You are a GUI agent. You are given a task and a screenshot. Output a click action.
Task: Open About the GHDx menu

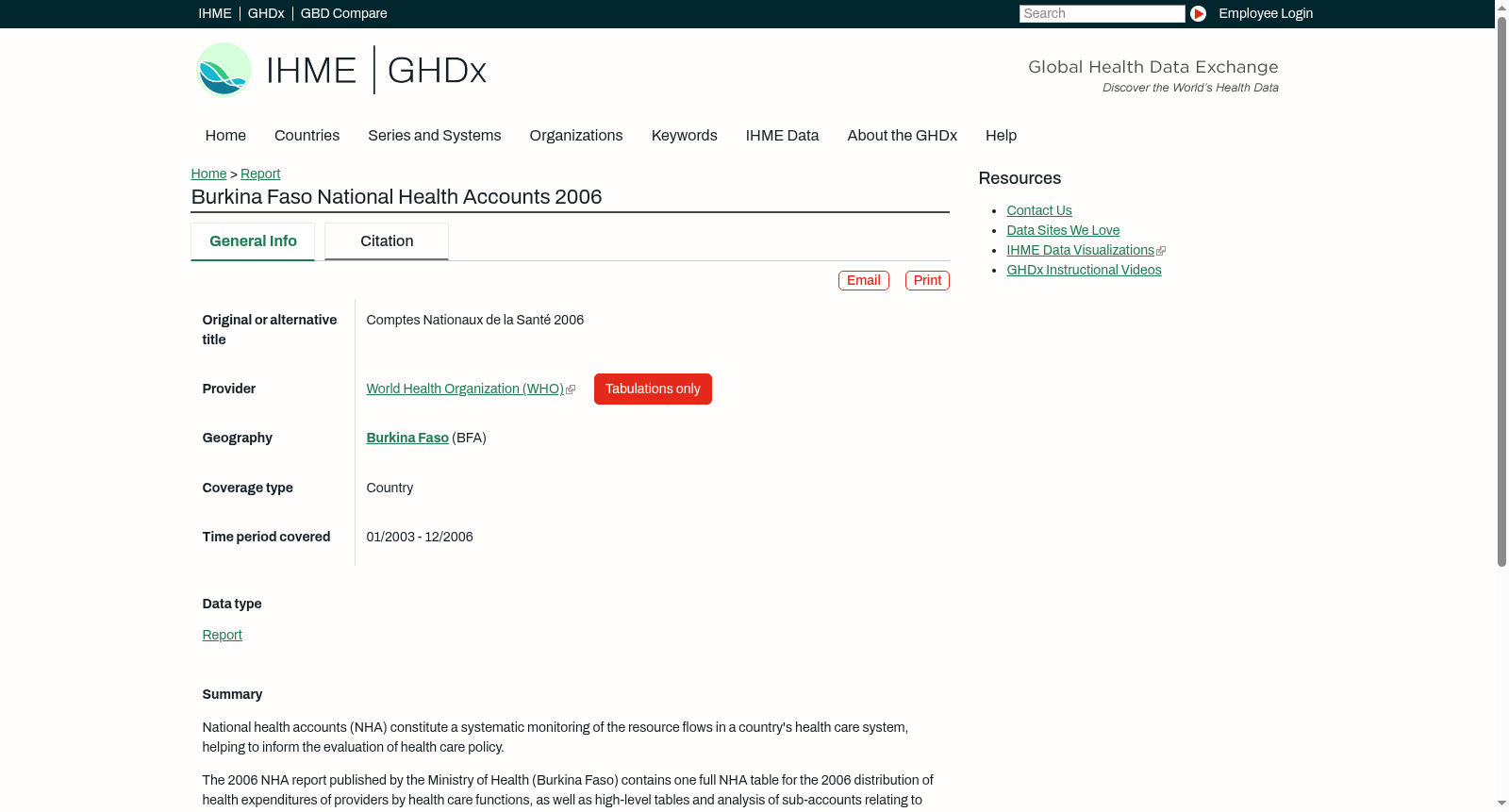click(x=902, y=136)
